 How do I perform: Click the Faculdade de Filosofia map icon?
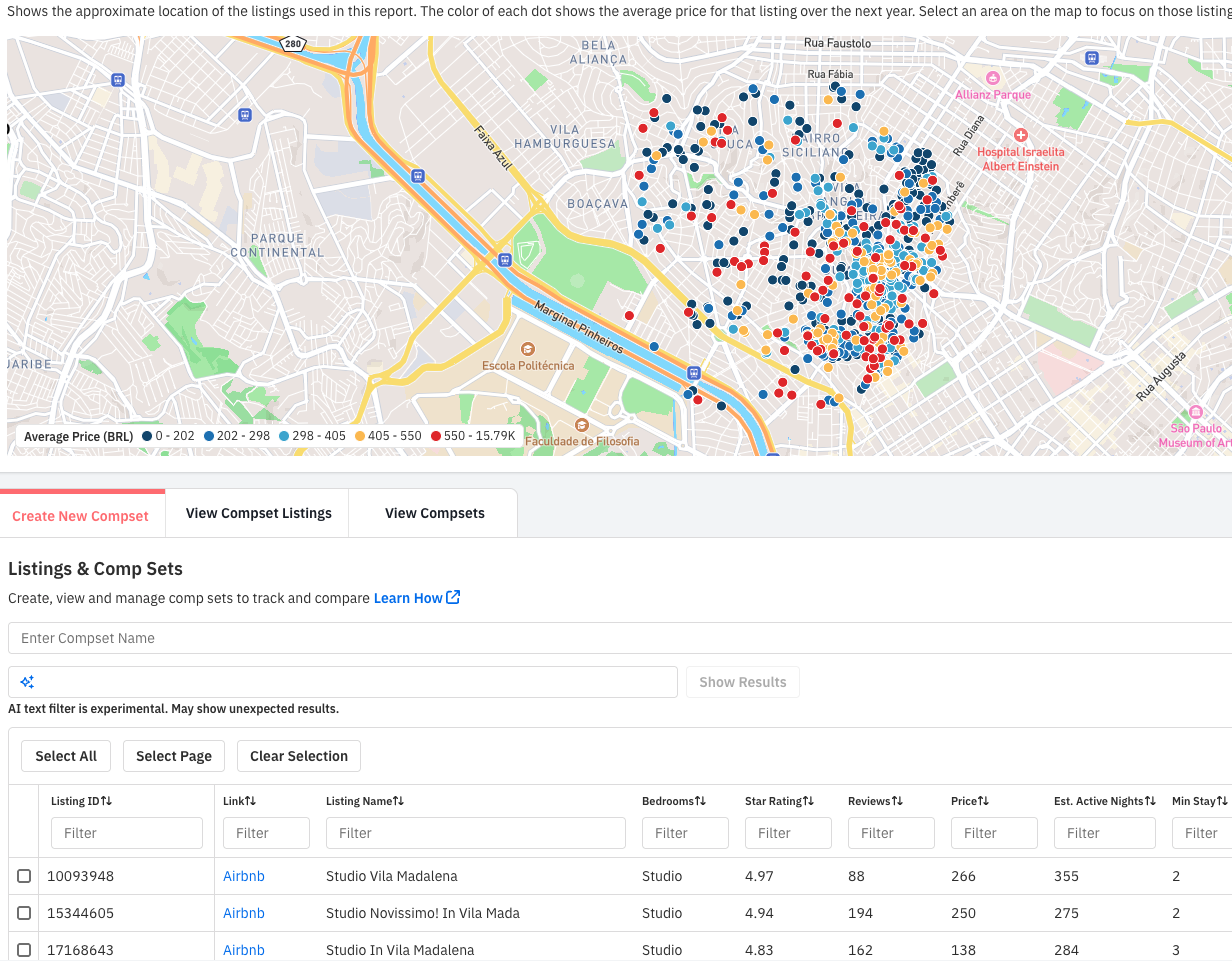tap(583, 424)
